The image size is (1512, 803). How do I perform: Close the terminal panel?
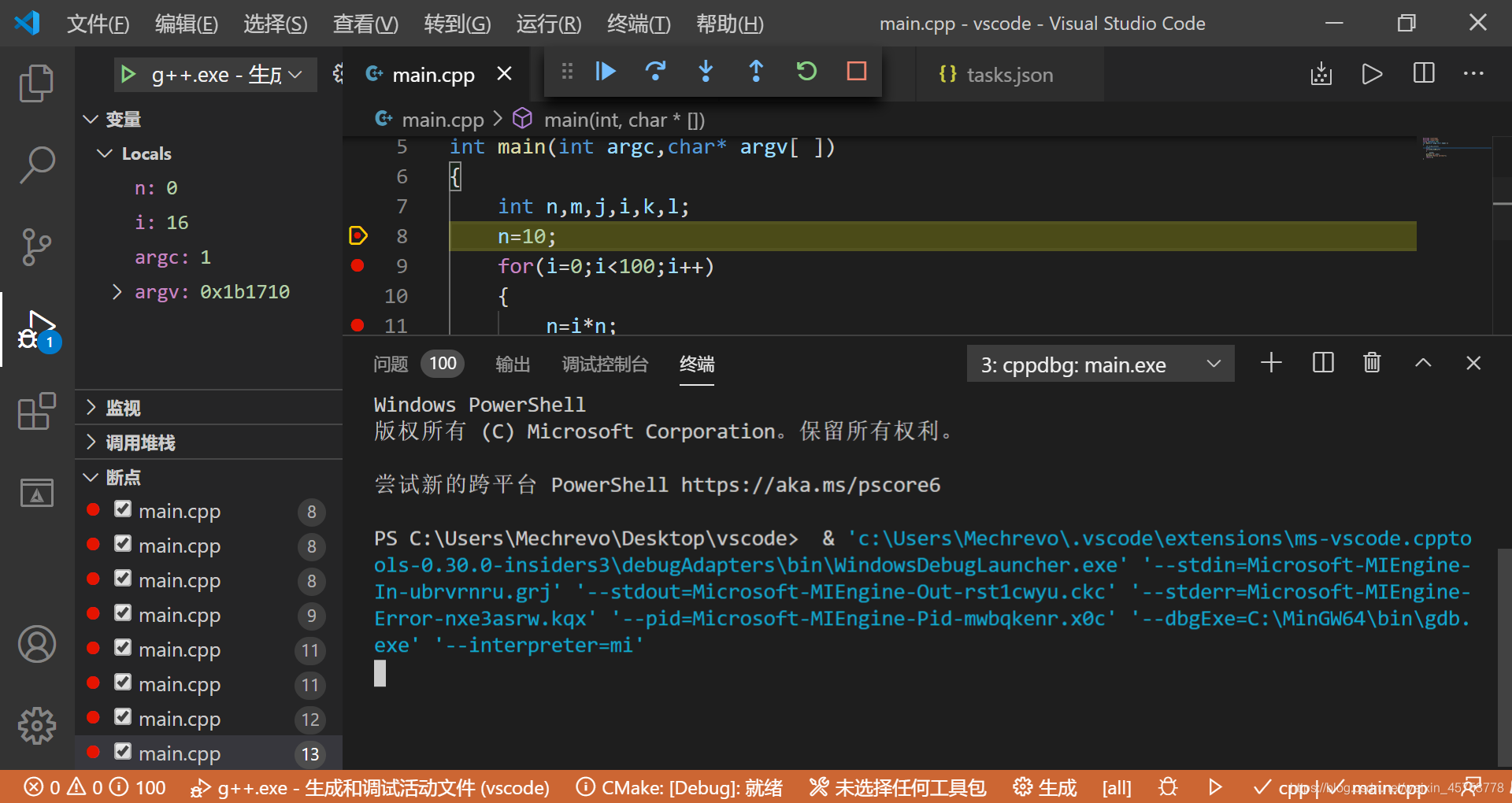pyautogui.click(x=1473, y=363)
